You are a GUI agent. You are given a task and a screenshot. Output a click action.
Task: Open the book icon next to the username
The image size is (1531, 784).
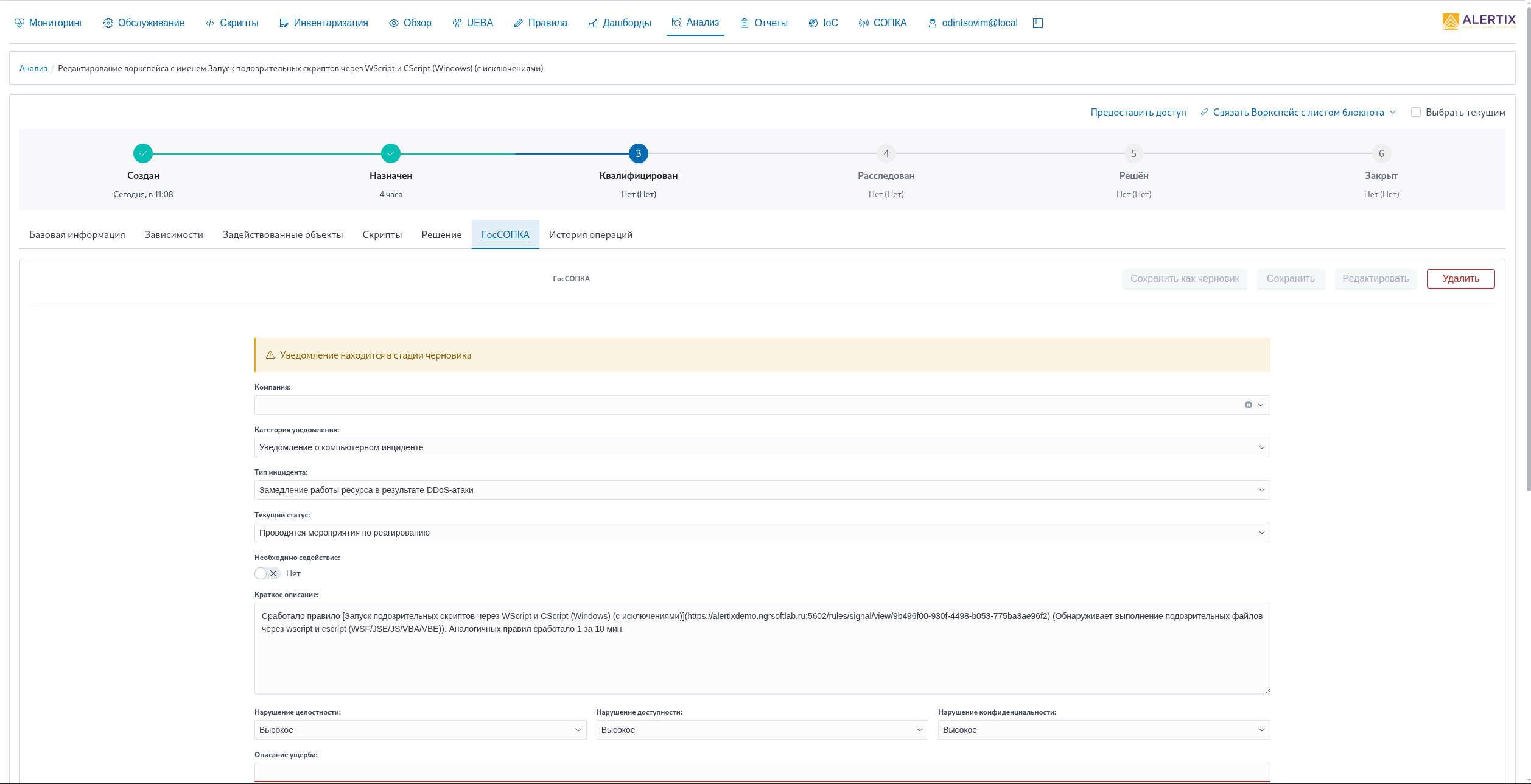click(1038, 23)
